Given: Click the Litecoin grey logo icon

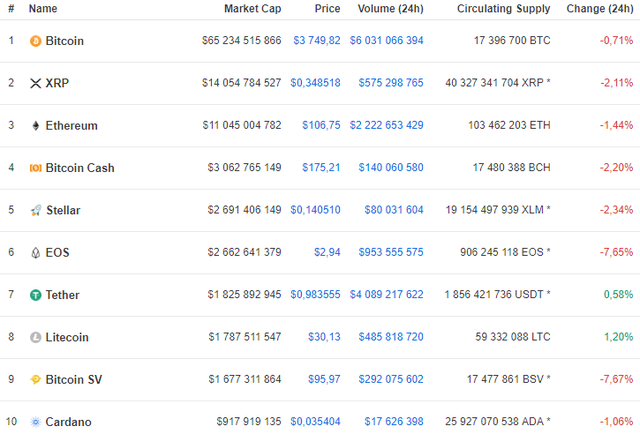Looking at the screenshot, I should pyautogui.click(x=36, y=337).
